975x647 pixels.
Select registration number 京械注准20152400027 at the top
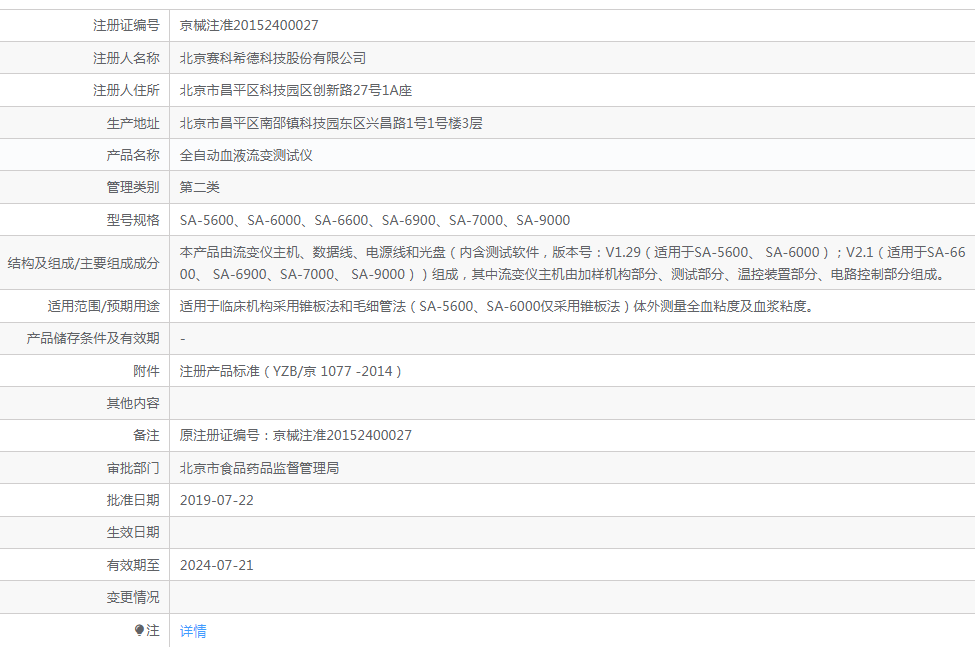pyautogui.click(x=249, y=25)
